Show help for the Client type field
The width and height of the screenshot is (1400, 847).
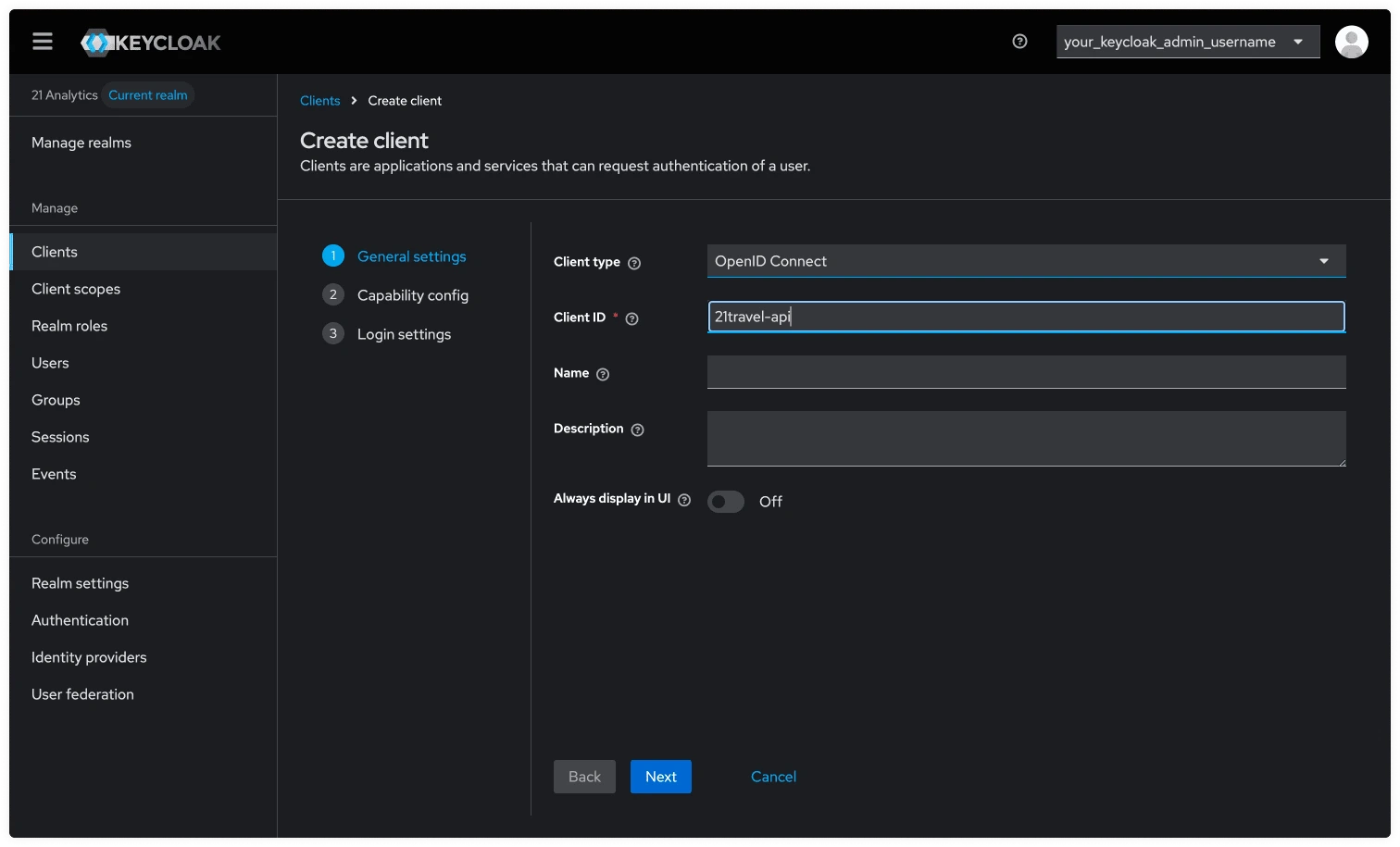(x=635, y=263)
